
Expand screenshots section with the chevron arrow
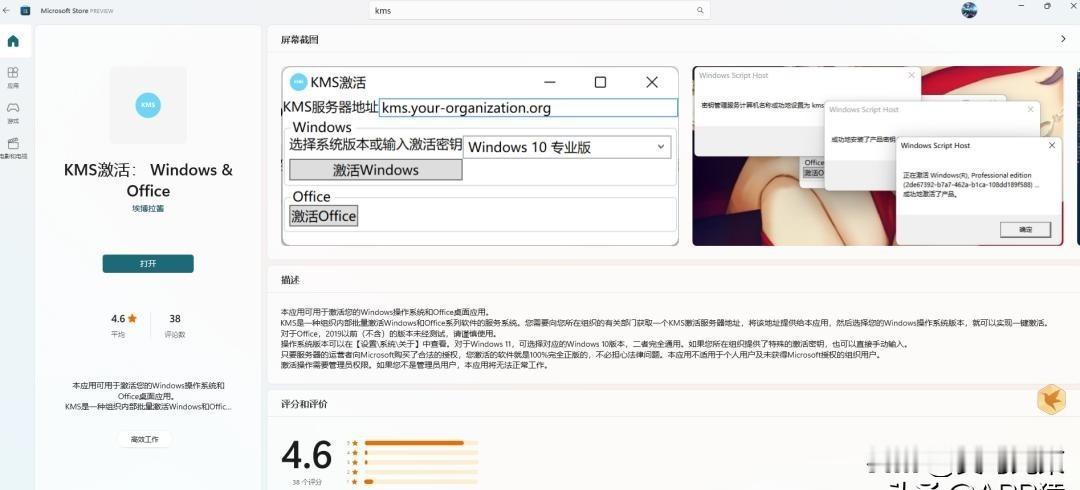tap(1063, 39)
